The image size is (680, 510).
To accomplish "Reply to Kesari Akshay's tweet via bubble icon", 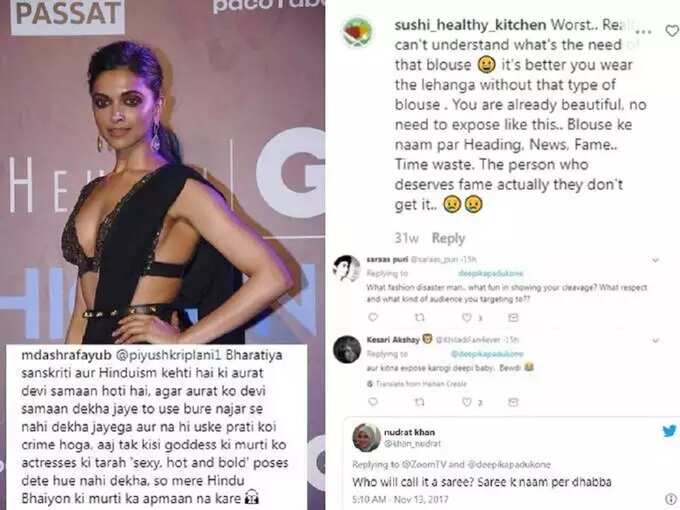I will pos(373,402).
